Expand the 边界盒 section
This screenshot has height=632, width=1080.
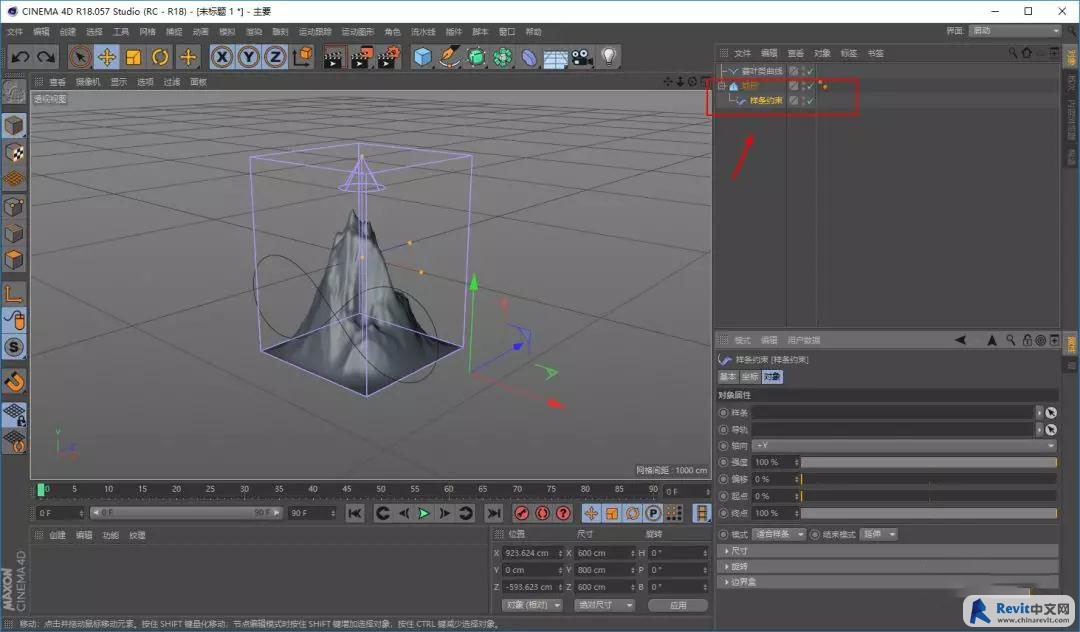point(889,582)
